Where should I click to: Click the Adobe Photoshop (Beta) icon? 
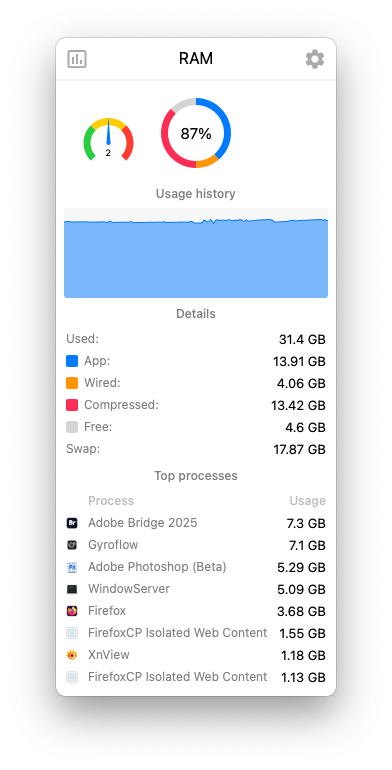[72, 567]
